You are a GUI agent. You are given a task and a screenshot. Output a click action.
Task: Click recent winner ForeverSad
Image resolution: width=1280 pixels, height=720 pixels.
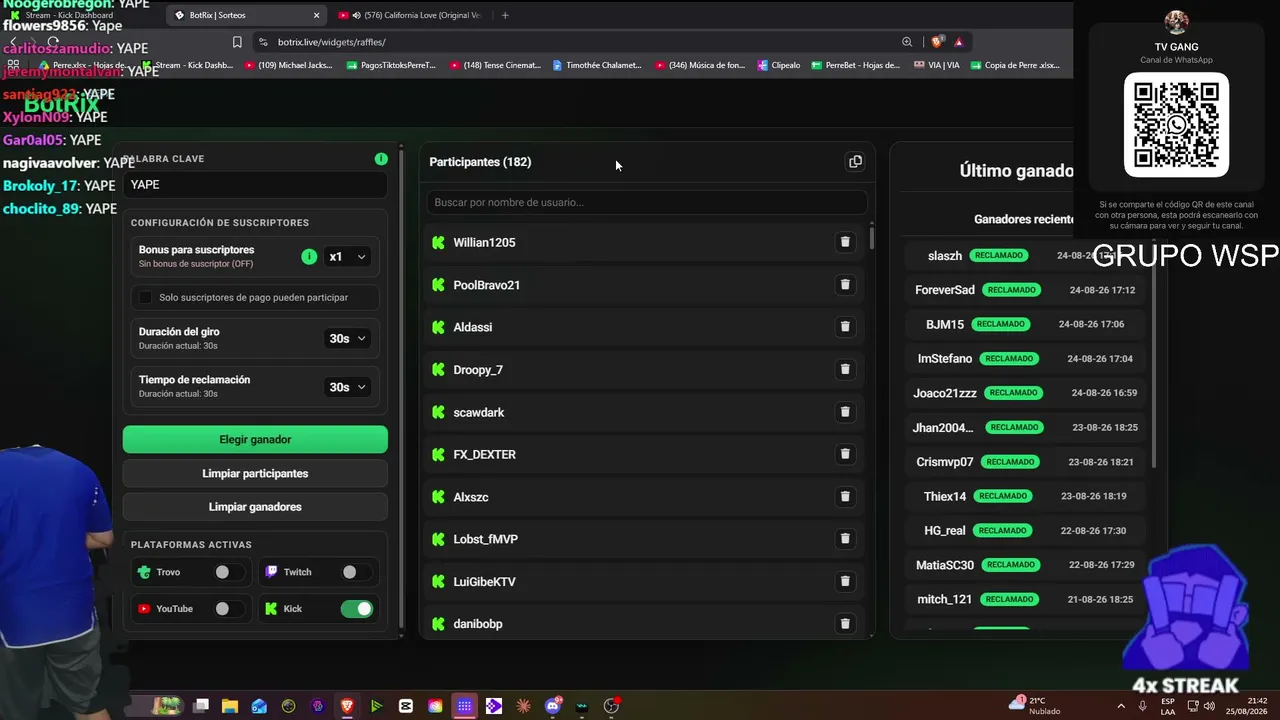[945, 290]
